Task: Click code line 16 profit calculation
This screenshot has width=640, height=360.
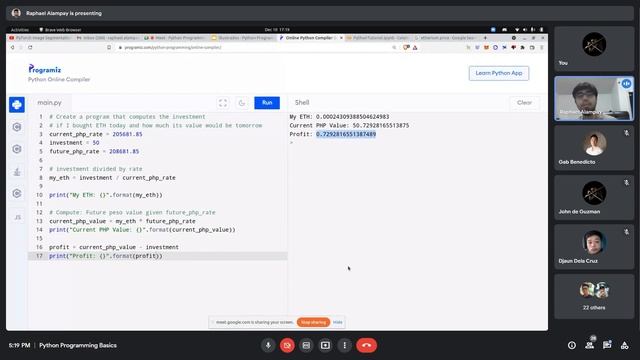Action: click(114, 247)
